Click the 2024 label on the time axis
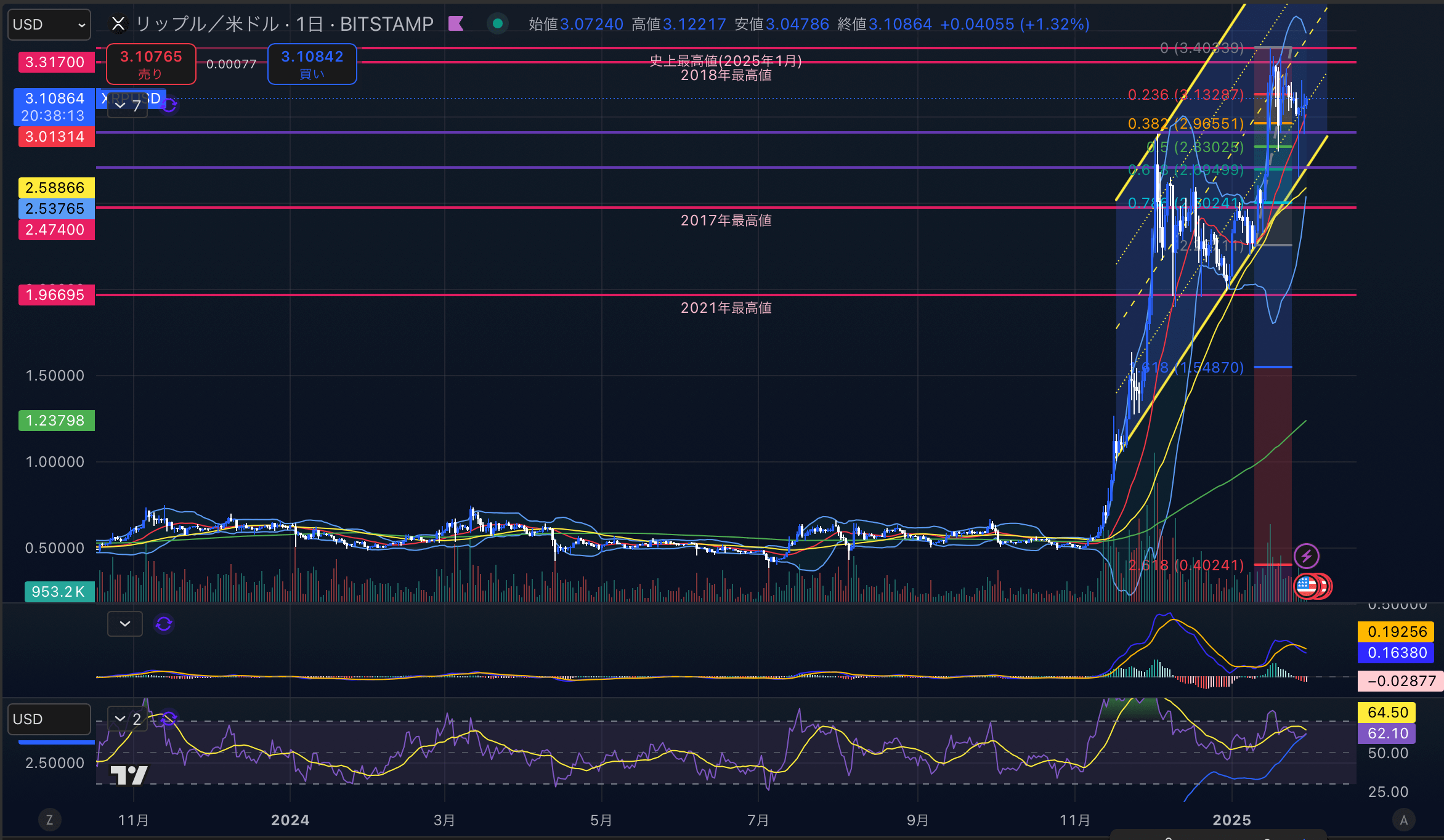Screen dimensions: 1444x840 coord(290,820)
